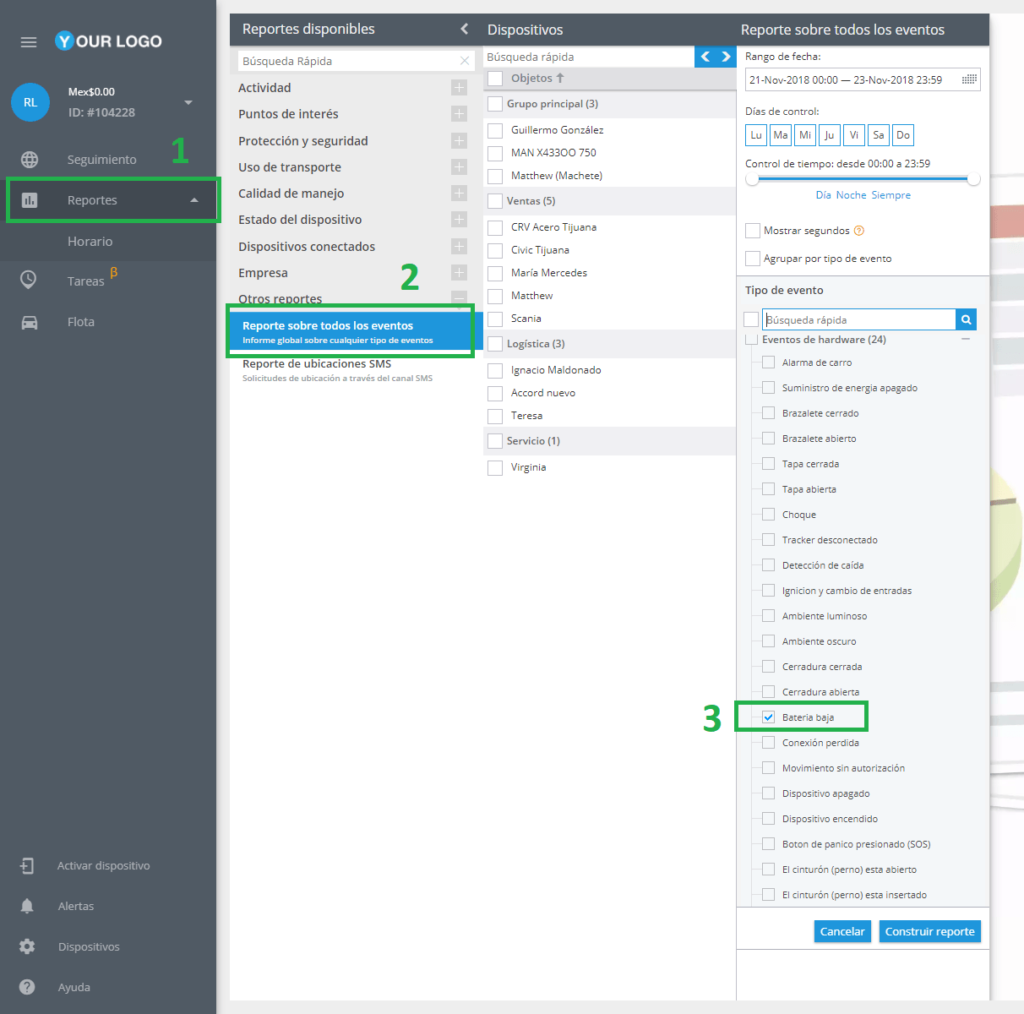1024x1014 pixels.
Task: Click the left arrow in Dispositivos search
Action: click(705, 57)
